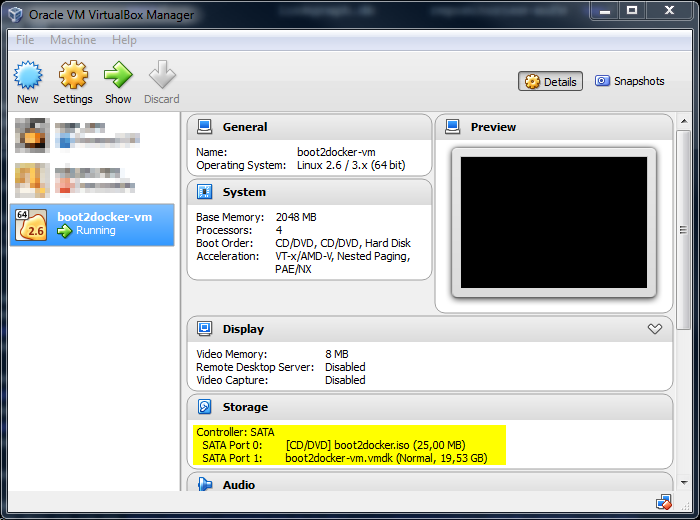Click the Remote Desktop Server 'Disabled' value
Viewport: 700px width, 520px height.
tap(345, 367)
